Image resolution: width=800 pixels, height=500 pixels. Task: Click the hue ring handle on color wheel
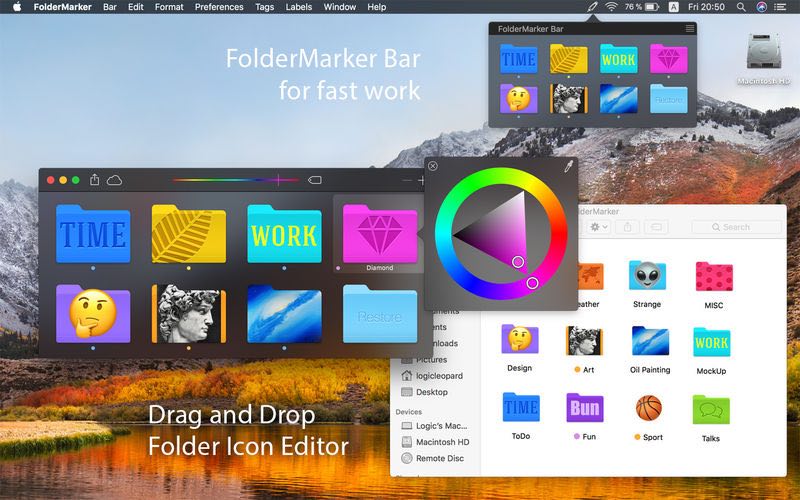[x=532, y=283]
